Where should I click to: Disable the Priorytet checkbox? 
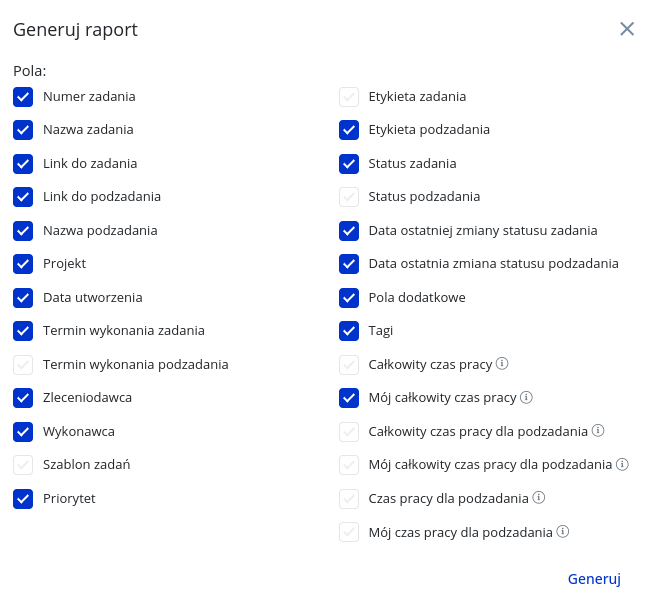pos(23,499)
